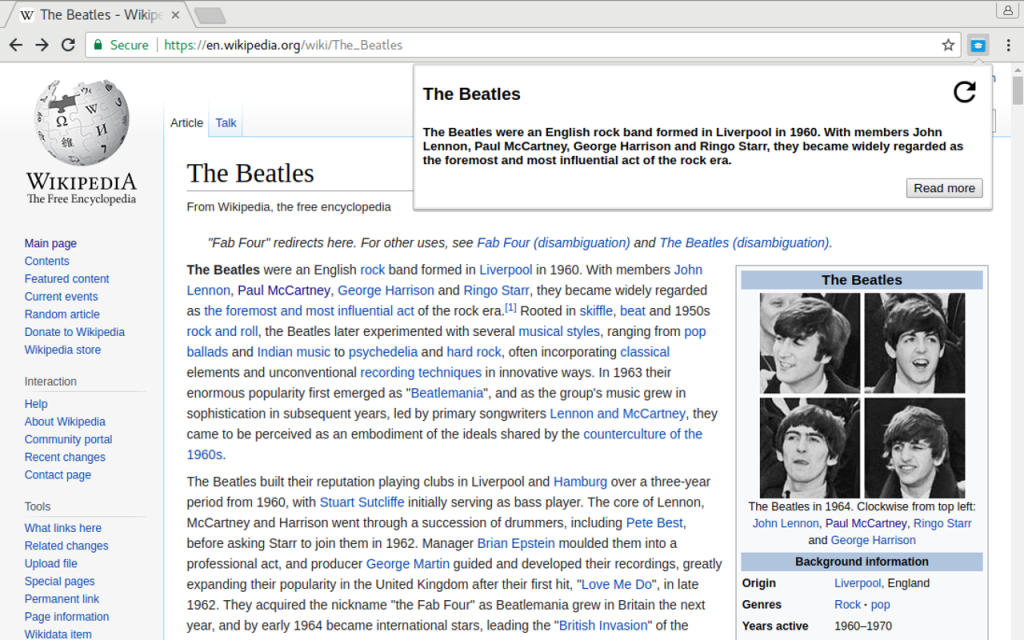
Task: Click John Lennon's photo in the infobox
Action: pos(810,343)
